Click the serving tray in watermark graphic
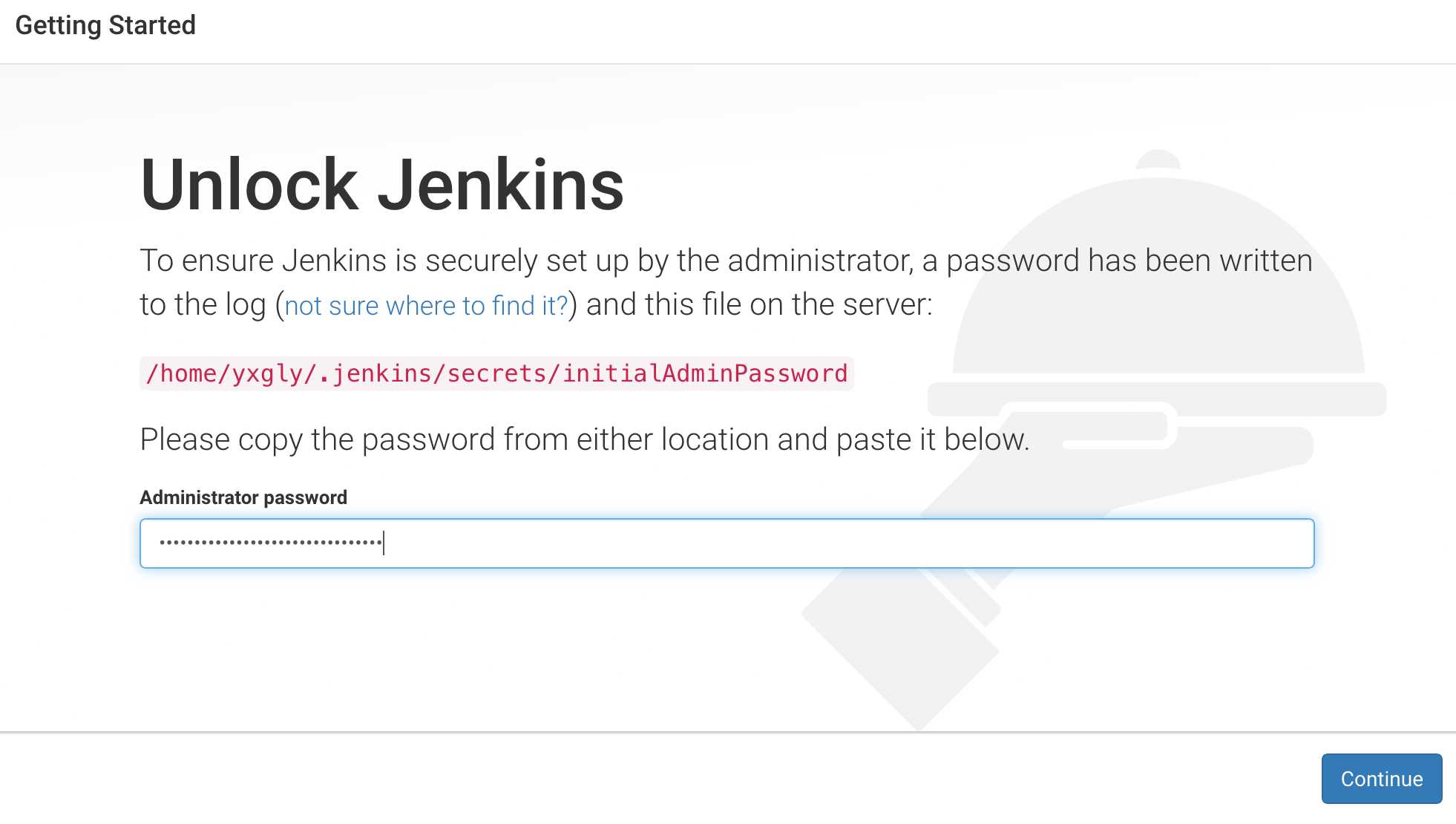 1156,399
